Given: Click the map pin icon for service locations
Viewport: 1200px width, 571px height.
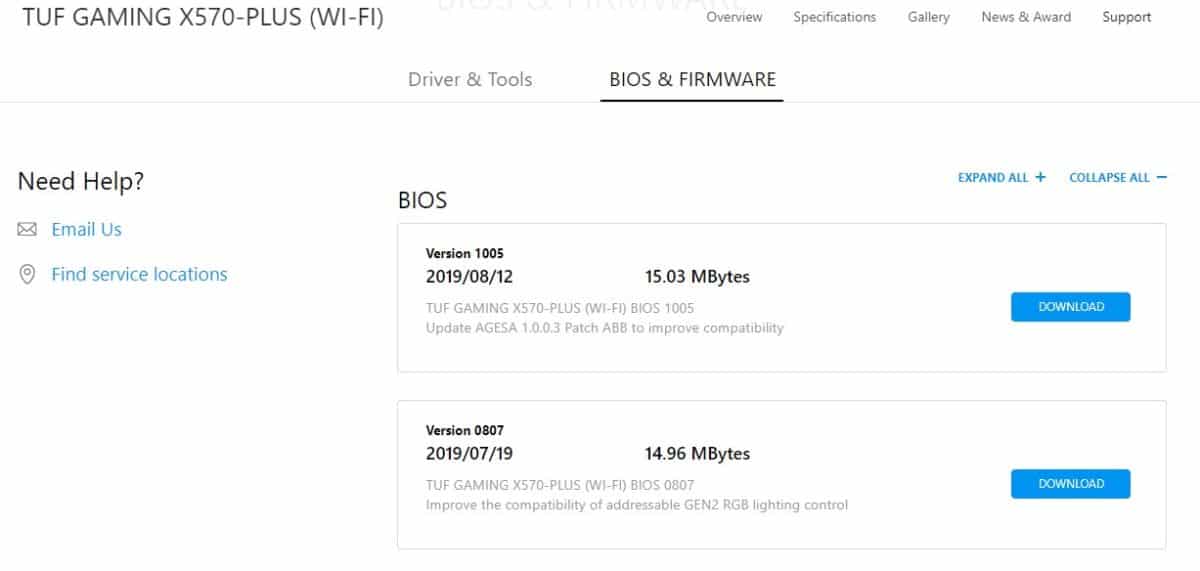Looking at the screenshot, I should coord(27,274).
